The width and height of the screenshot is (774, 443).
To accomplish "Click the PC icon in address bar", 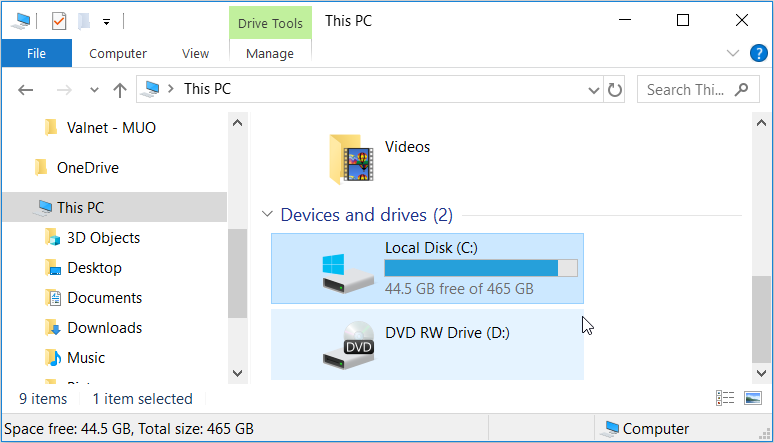I will point(150,89).
